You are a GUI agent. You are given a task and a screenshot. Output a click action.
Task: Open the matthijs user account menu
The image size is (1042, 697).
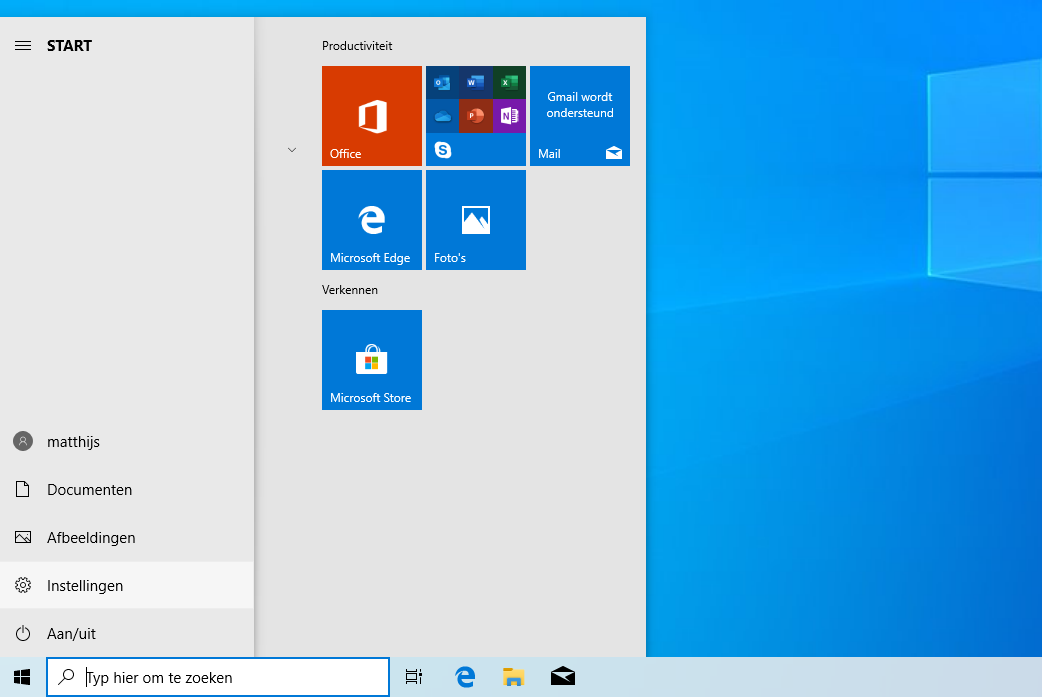[72, 442]
